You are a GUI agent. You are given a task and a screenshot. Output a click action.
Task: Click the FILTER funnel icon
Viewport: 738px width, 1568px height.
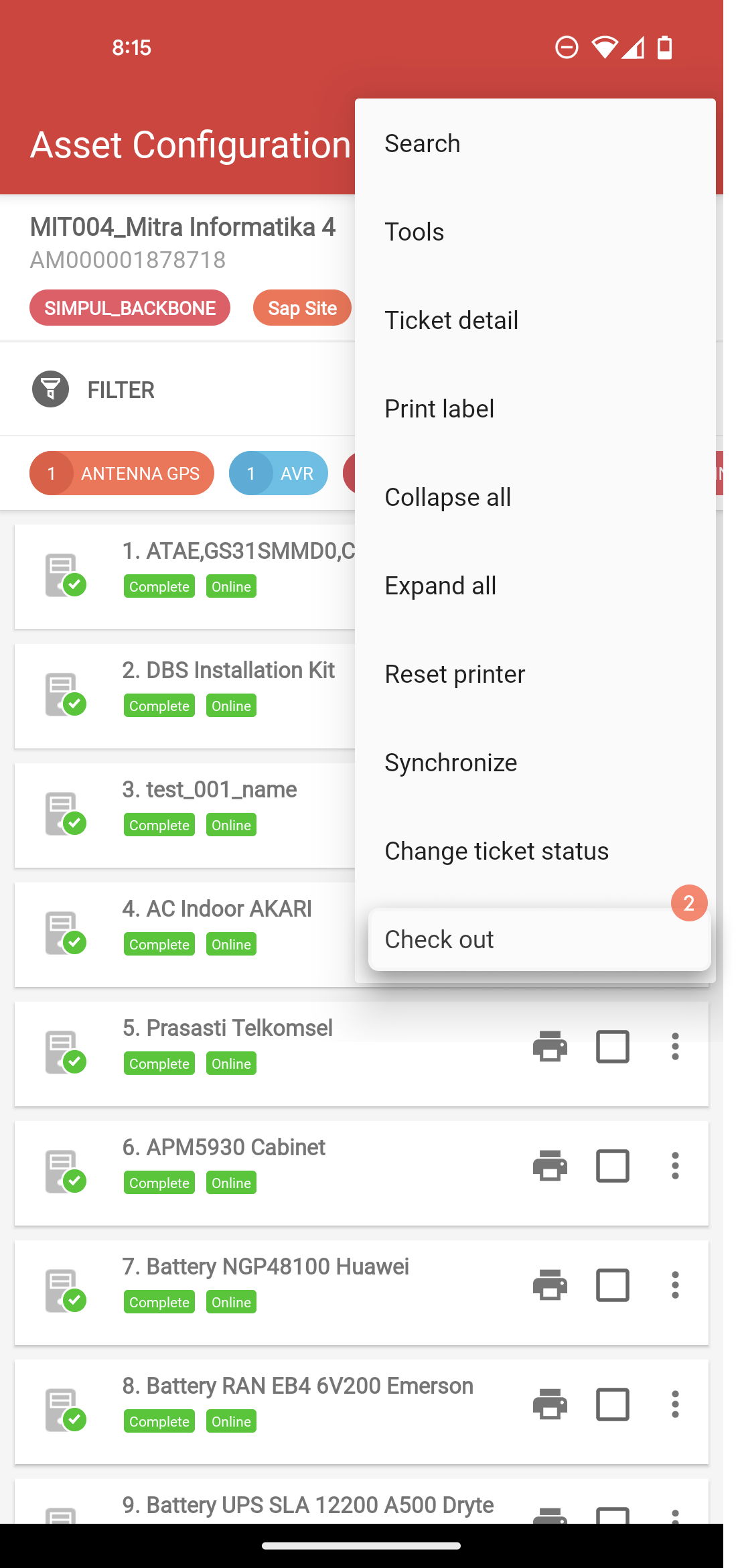coord(51,389)
